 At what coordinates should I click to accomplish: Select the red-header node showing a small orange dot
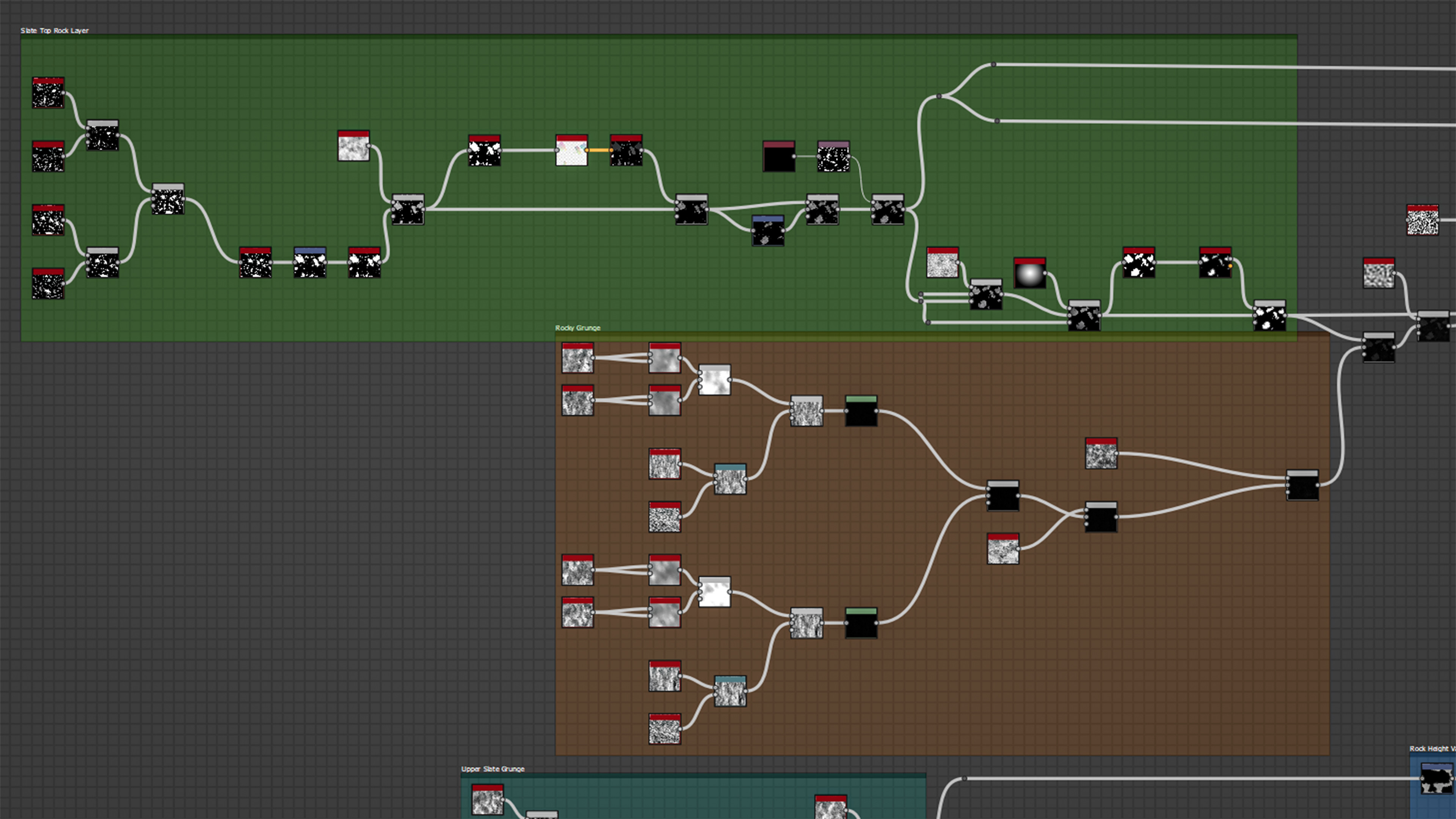click(1215, 262)
